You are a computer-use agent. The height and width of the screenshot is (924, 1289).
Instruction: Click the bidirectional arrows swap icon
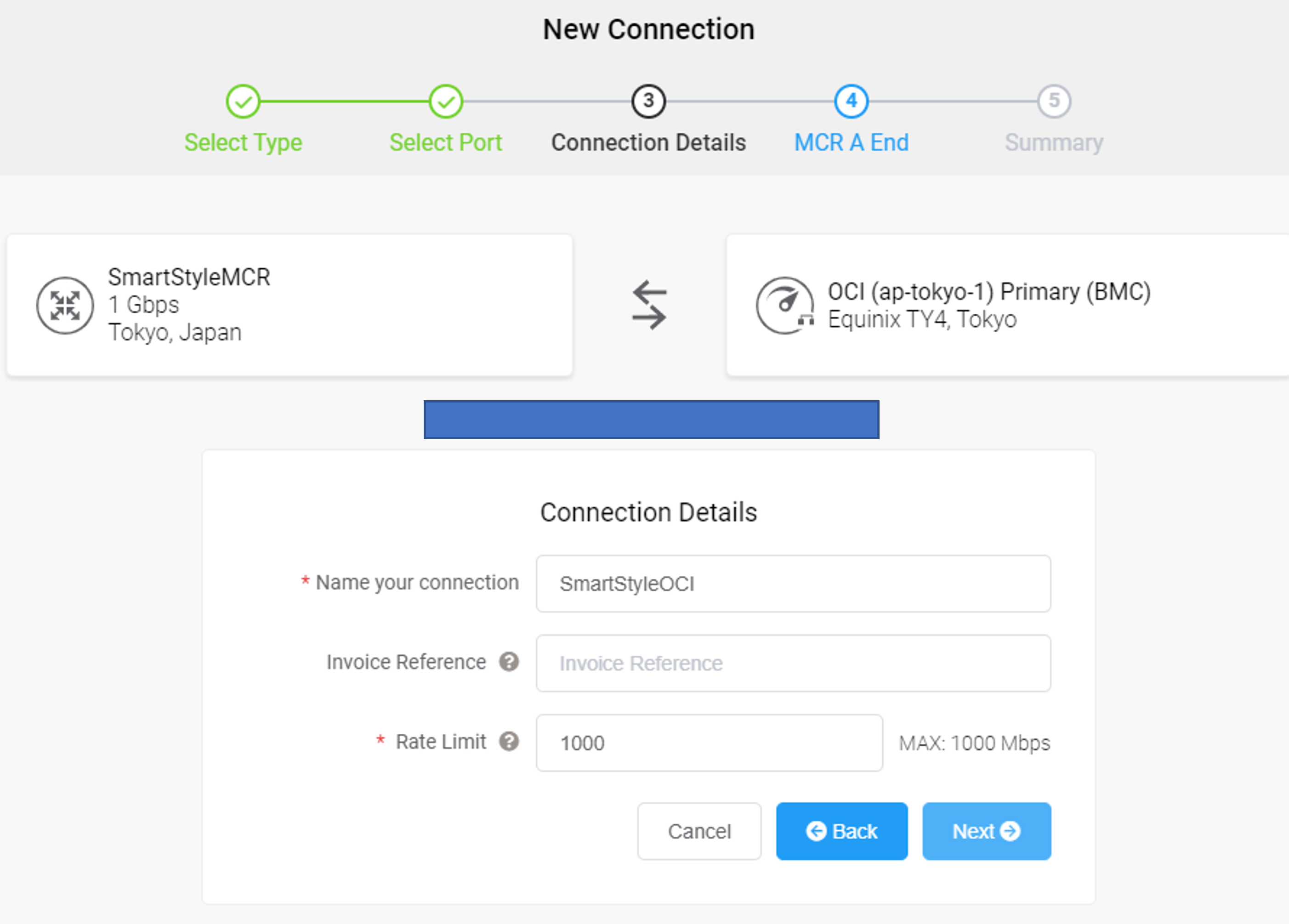point(649,305)
